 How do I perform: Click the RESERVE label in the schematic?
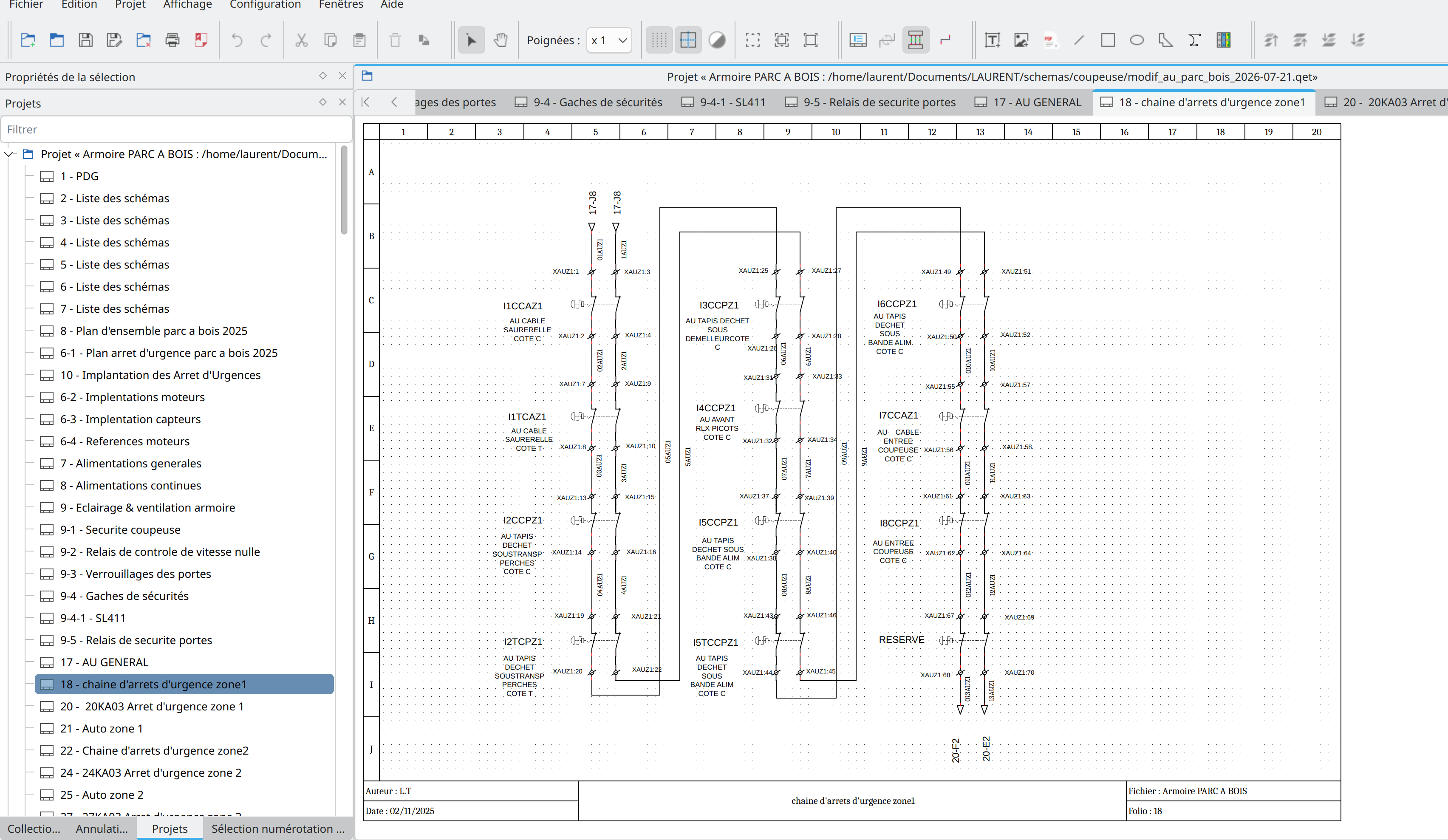coord(902,639)
